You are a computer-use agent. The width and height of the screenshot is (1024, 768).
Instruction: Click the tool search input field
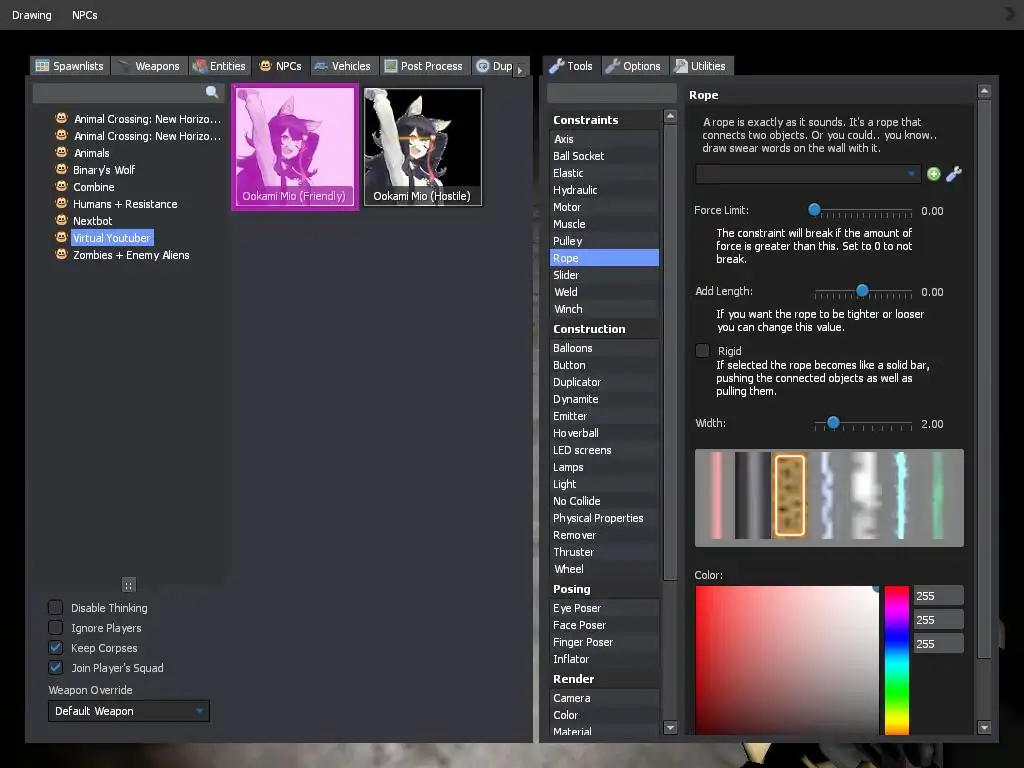click(611, 93)
